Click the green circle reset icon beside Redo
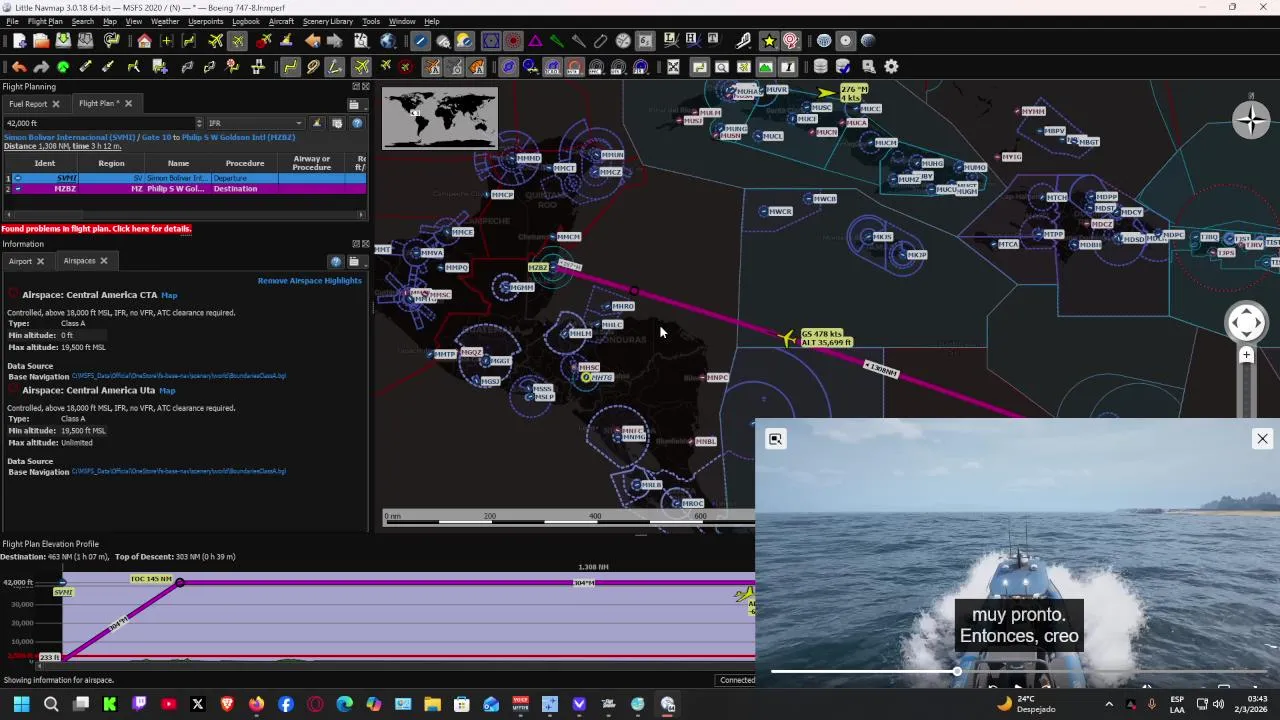Viewport: 1280px width, 720px height. coord(63,67)
